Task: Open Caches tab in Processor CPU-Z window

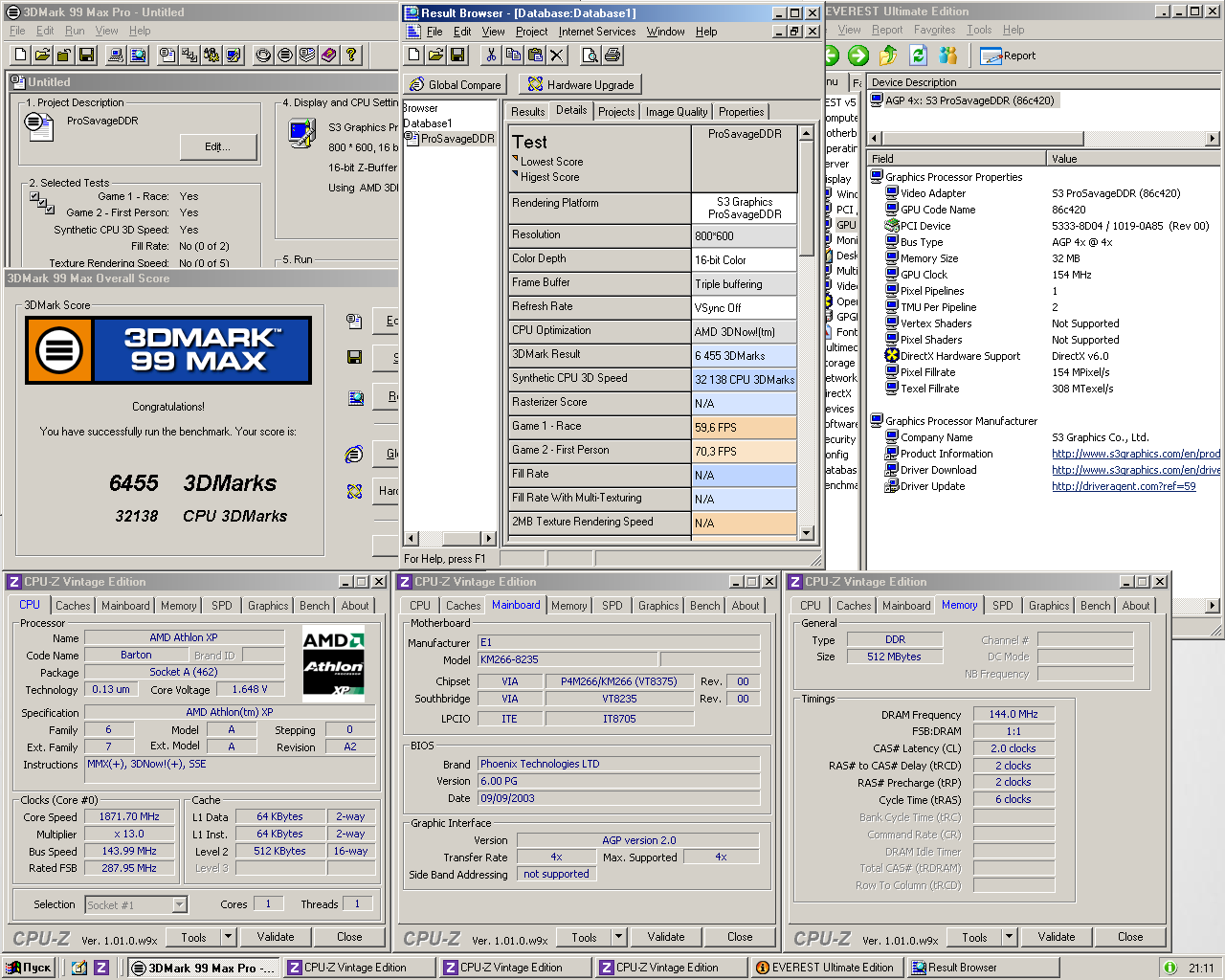Action: tap(73, 606)
